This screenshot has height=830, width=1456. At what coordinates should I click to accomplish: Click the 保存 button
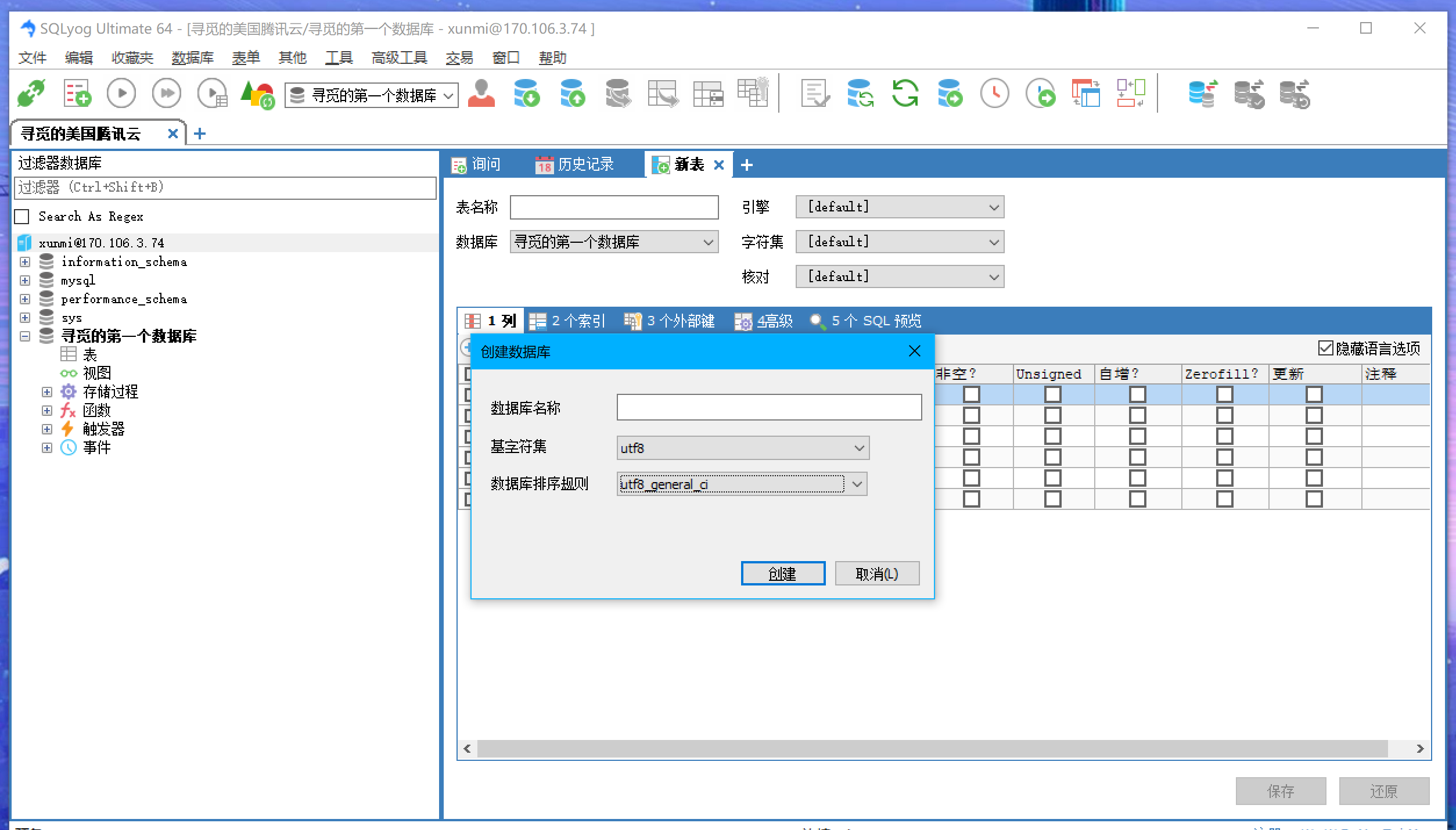click(x=1281, y=791)
